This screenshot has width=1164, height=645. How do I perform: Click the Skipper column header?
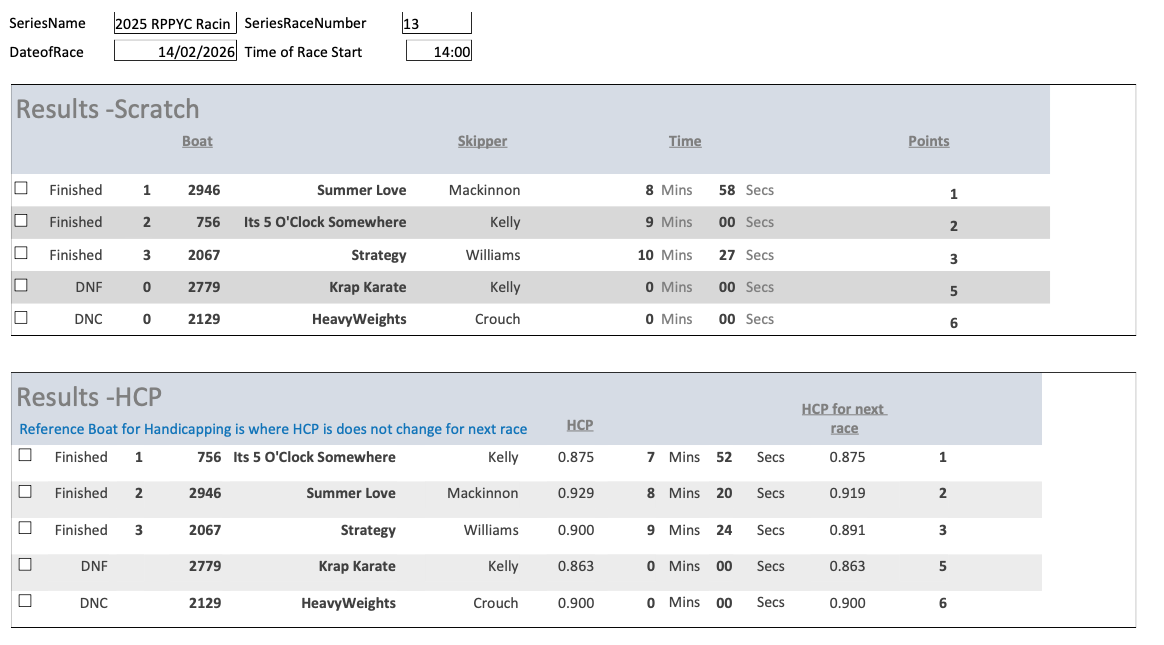pos(482,141)
